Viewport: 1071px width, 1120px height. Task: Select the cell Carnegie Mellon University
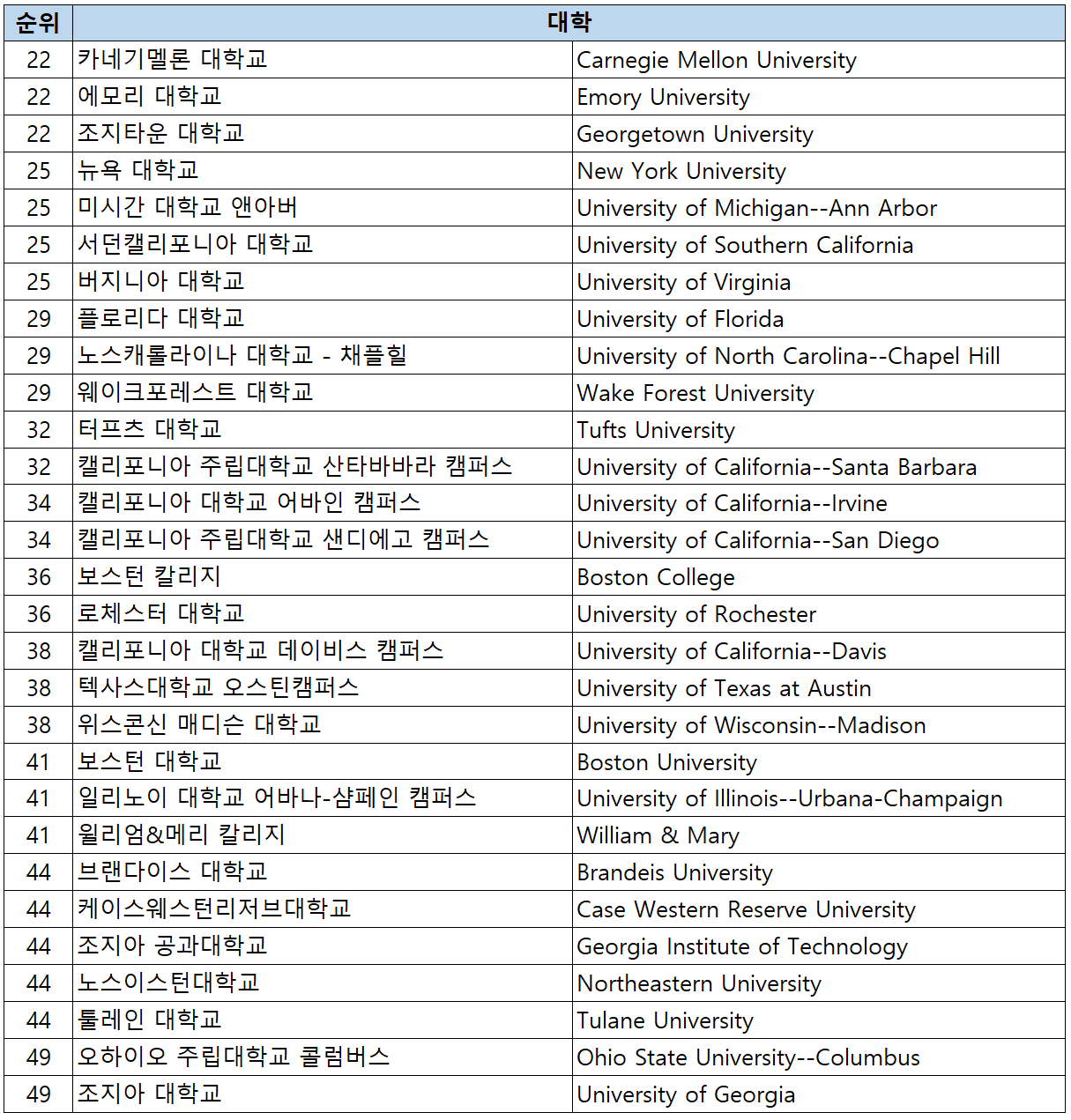(x=819, y=60)
